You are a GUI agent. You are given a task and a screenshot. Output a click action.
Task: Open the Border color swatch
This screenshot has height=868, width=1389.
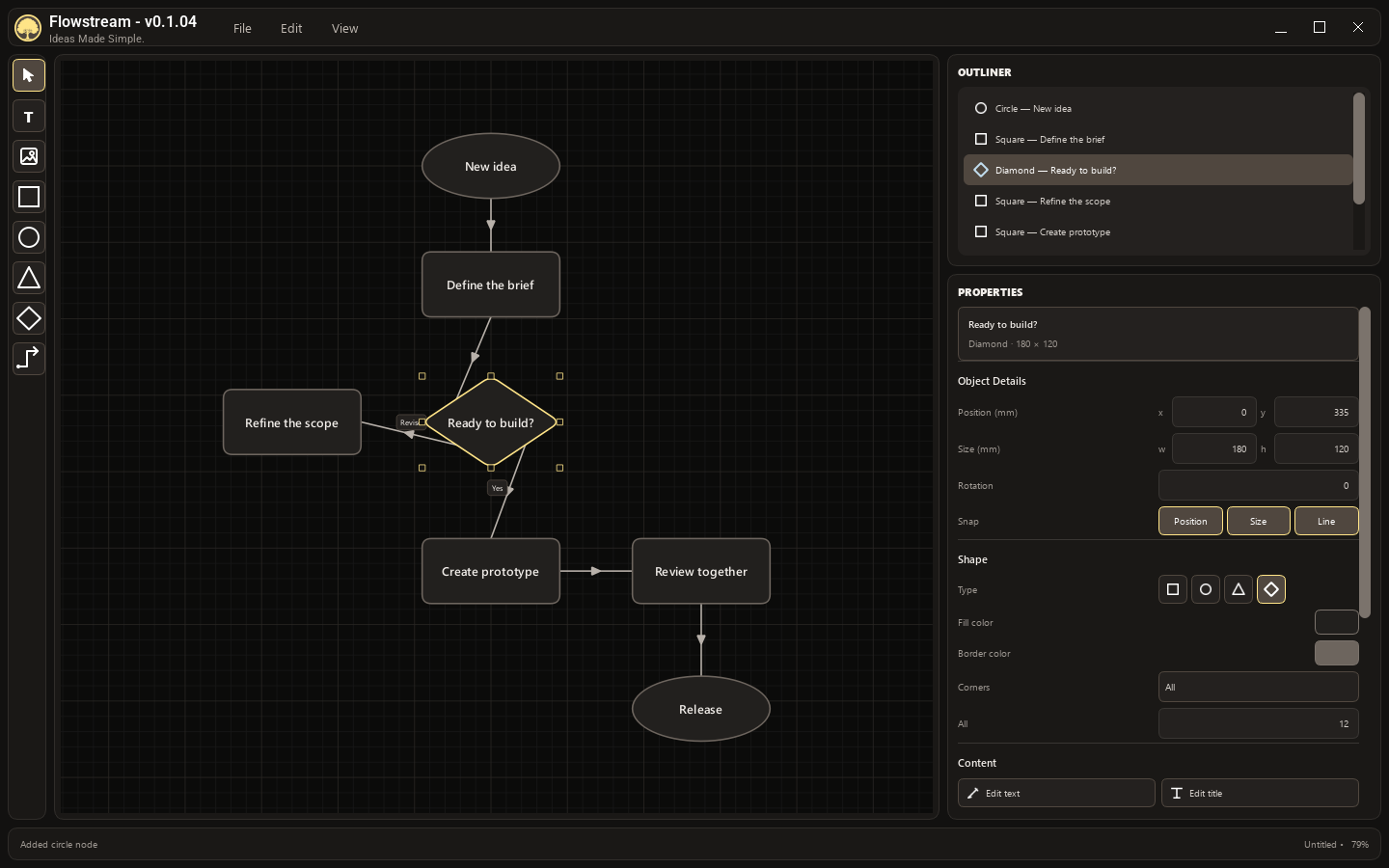pyautogui.click(x=1337, y=653)
